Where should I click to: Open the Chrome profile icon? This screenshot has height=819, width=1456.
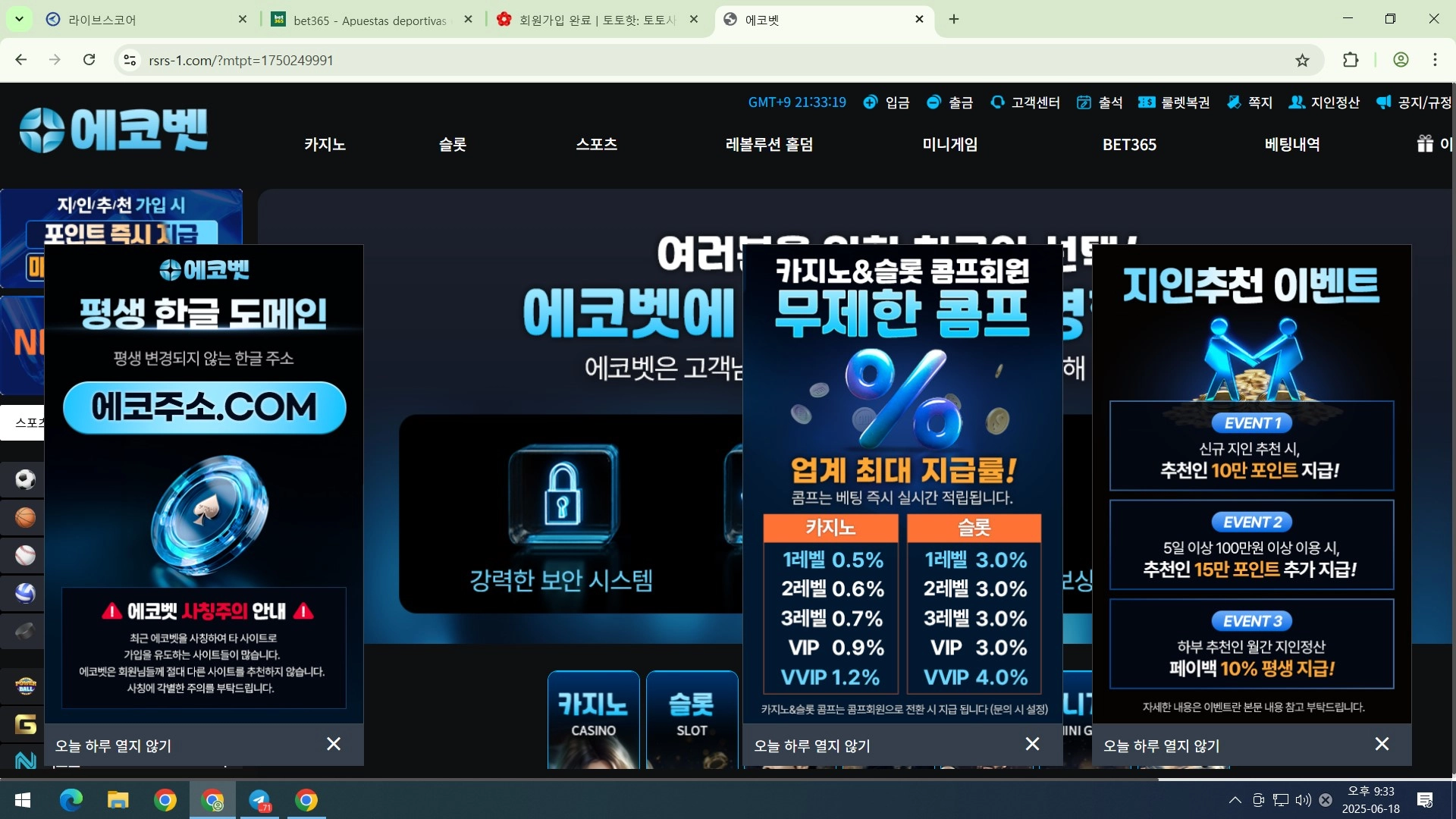pos(1401,60)
